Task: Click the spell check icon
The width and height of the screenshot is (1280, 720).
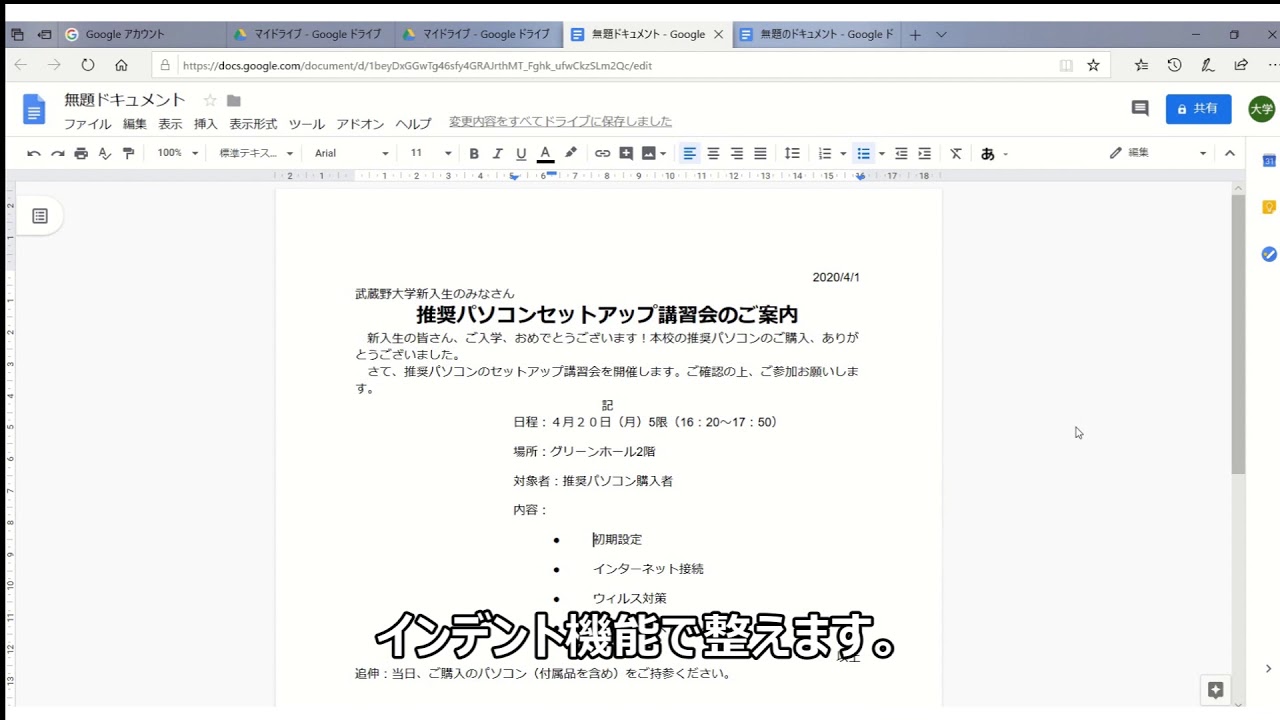Action: [x=104, y=153]
